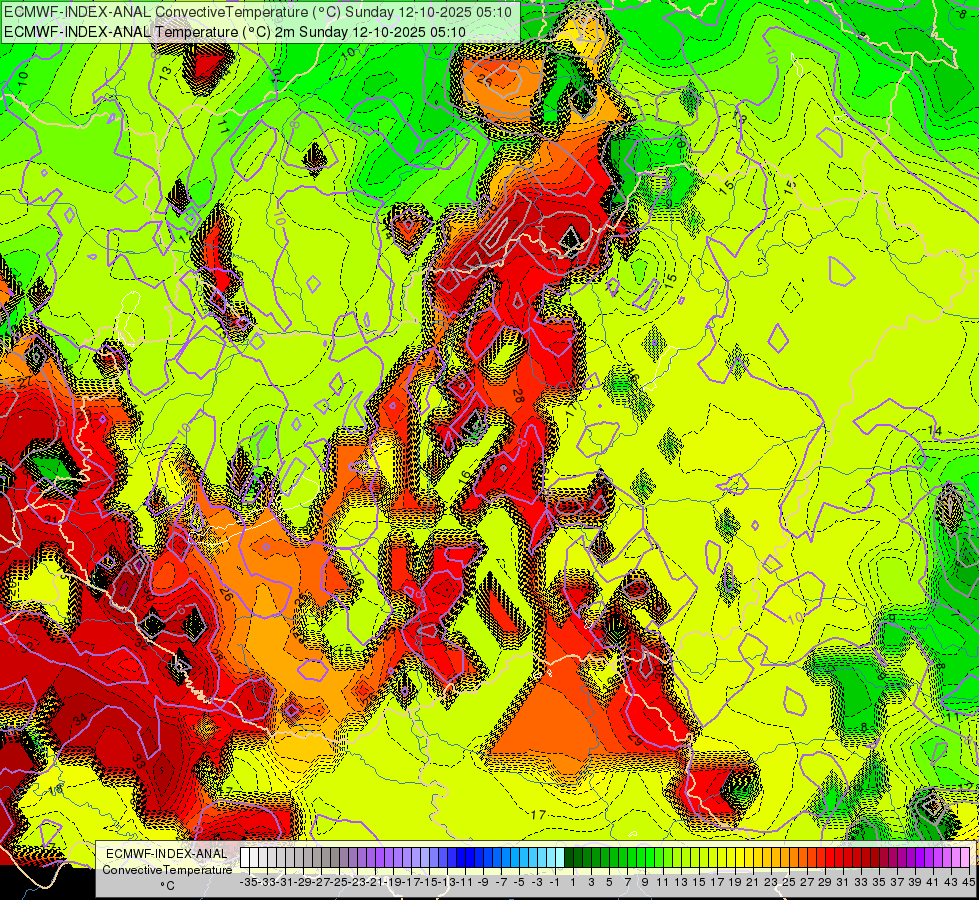Select the white swatch above legend value -35
This screenshot has width=979, height=900.
[245, 858]
